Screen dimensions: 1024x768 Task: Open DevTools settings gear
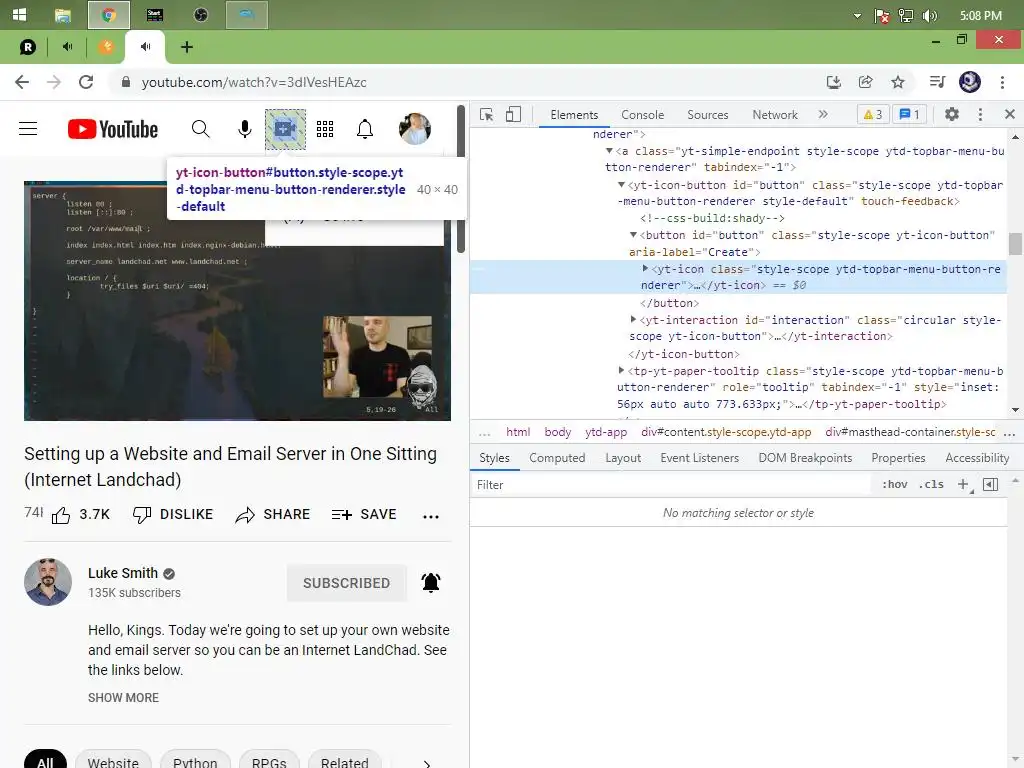click(x=952, y=114)
